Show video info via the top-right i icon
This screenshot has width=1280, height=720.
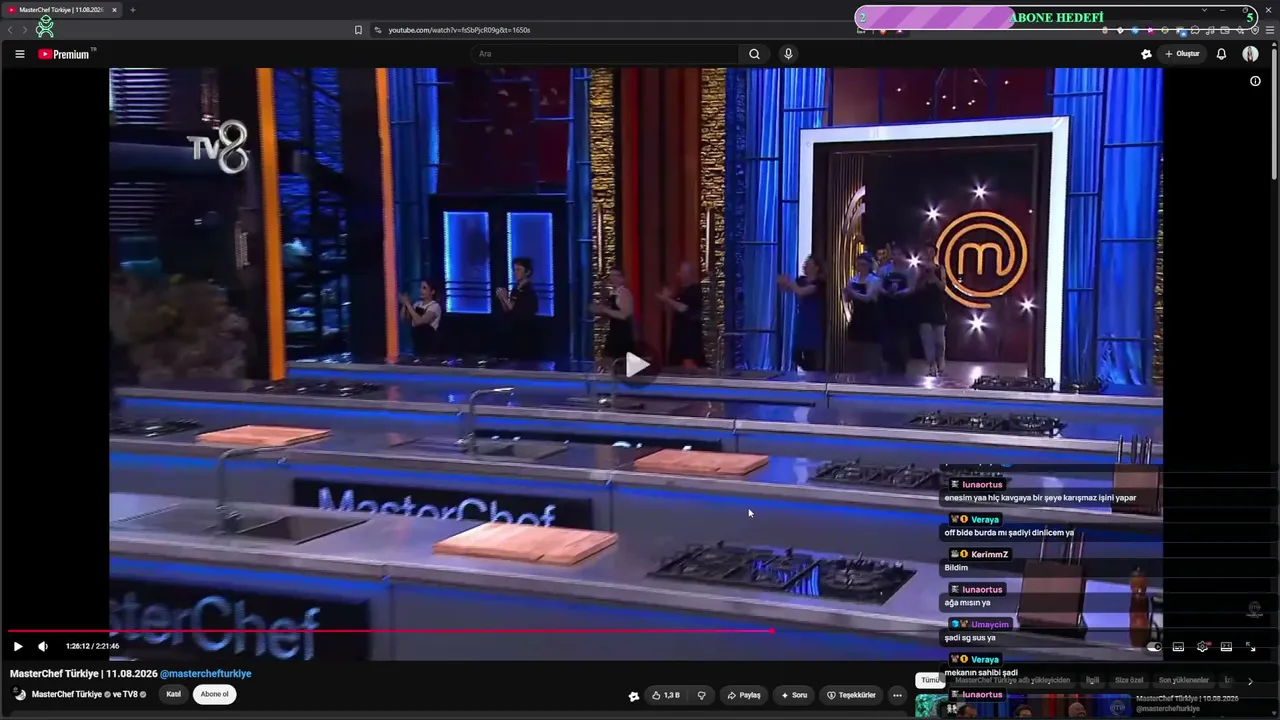click(1255, 81)
